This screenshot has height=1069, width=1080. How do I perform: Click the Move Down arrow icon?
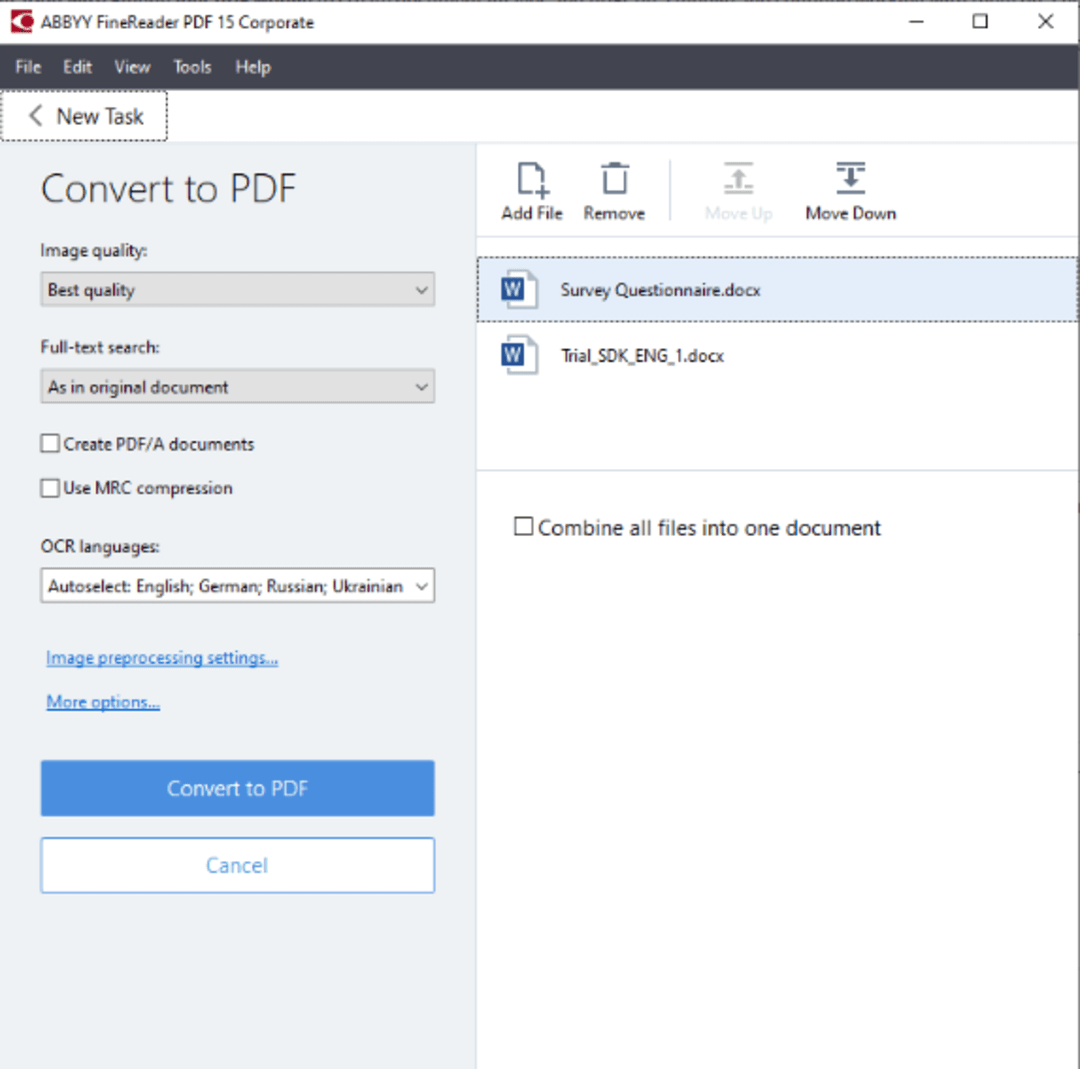pyautogui.click(x=850, y=180)
